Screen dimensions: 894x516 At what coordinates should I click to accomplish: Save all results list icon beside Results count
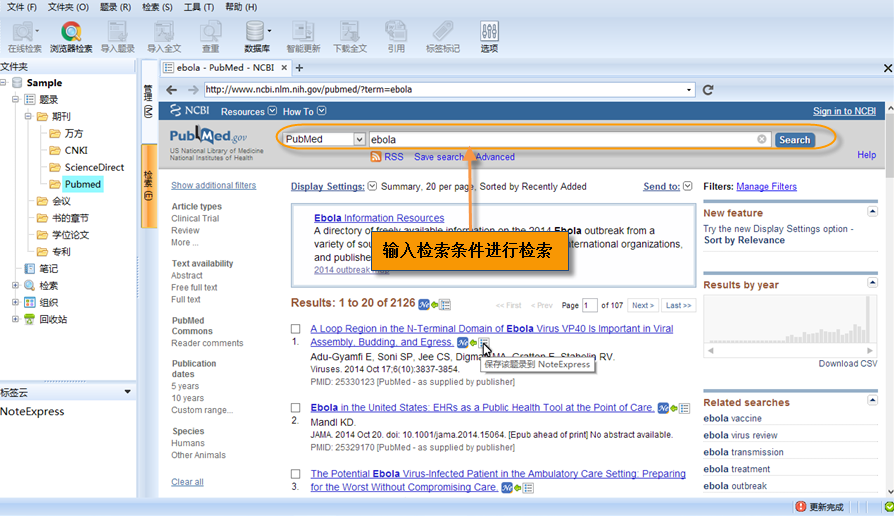click(445, 304)
